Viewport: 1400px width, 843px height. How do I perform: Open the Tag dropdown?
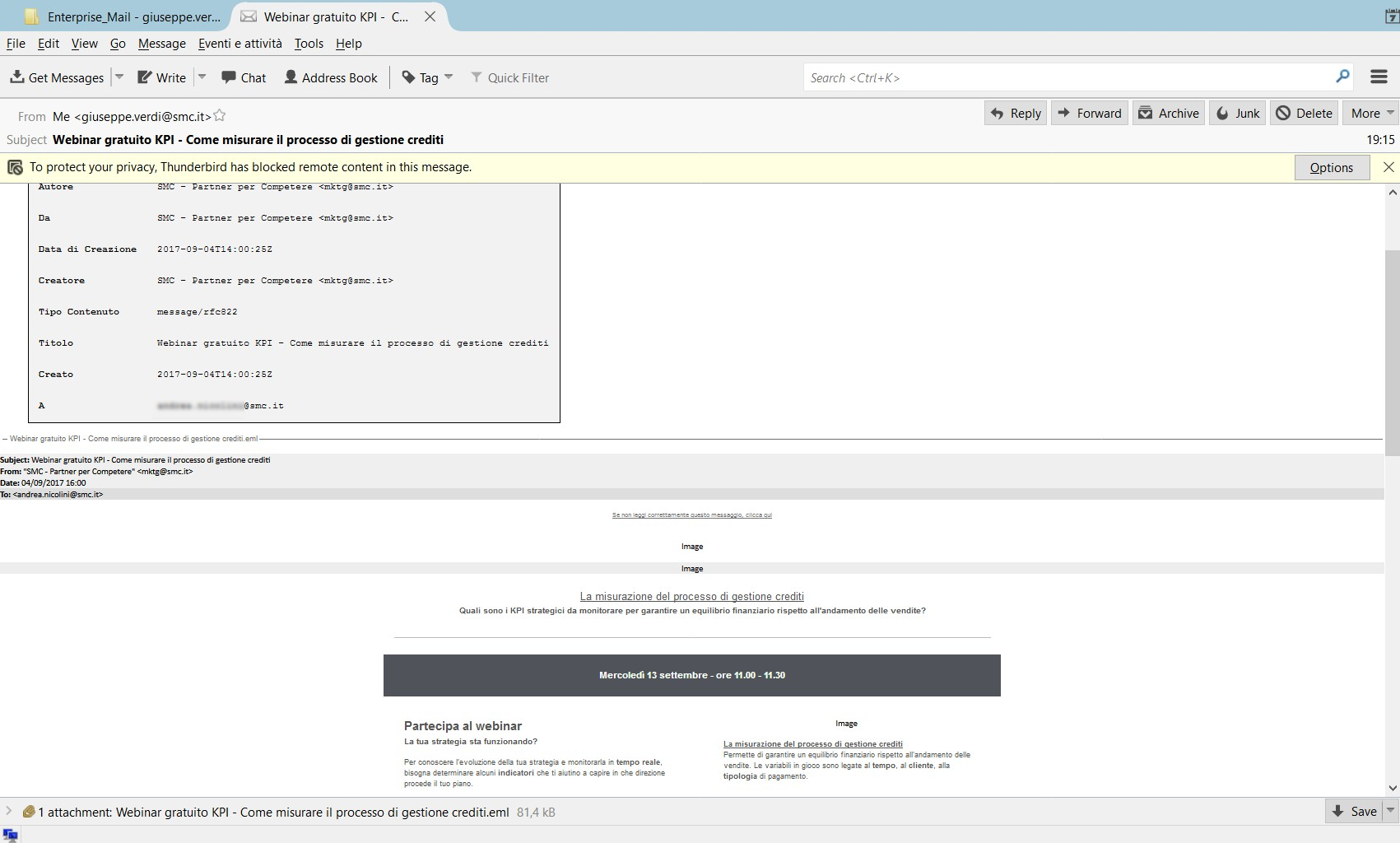(x=427, y=77)
